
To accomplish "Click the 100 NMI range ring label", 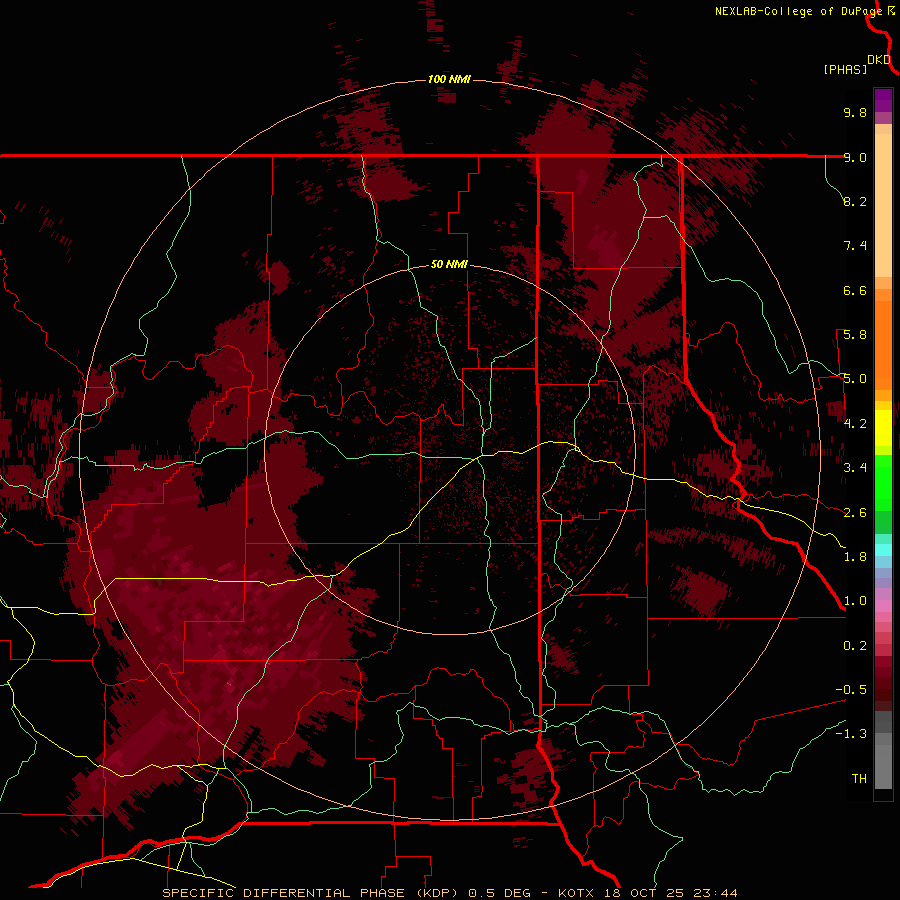I will tap(449, 79).
